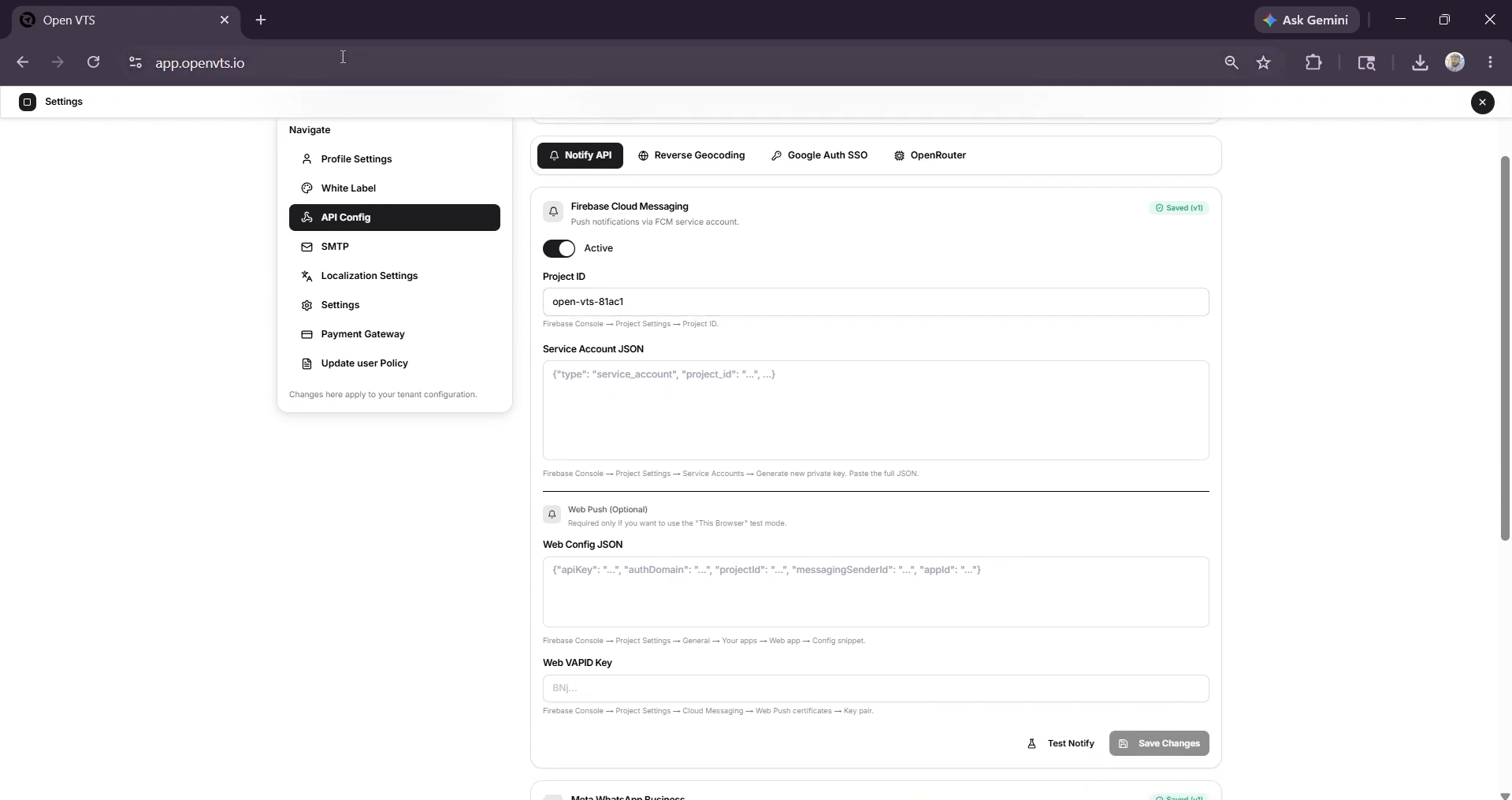Click the Navigate sidebar heading
The height and width of the screenshot is (800, 1512).
310,130
